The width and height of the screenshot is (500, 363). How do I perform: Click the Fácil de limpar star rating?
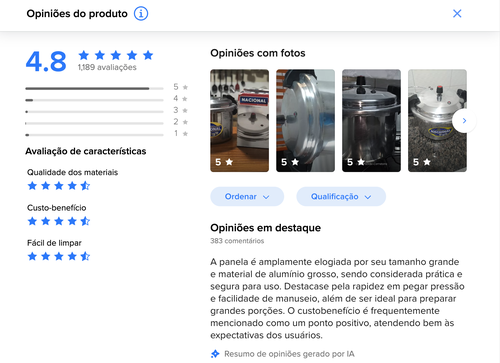point(59,256)
